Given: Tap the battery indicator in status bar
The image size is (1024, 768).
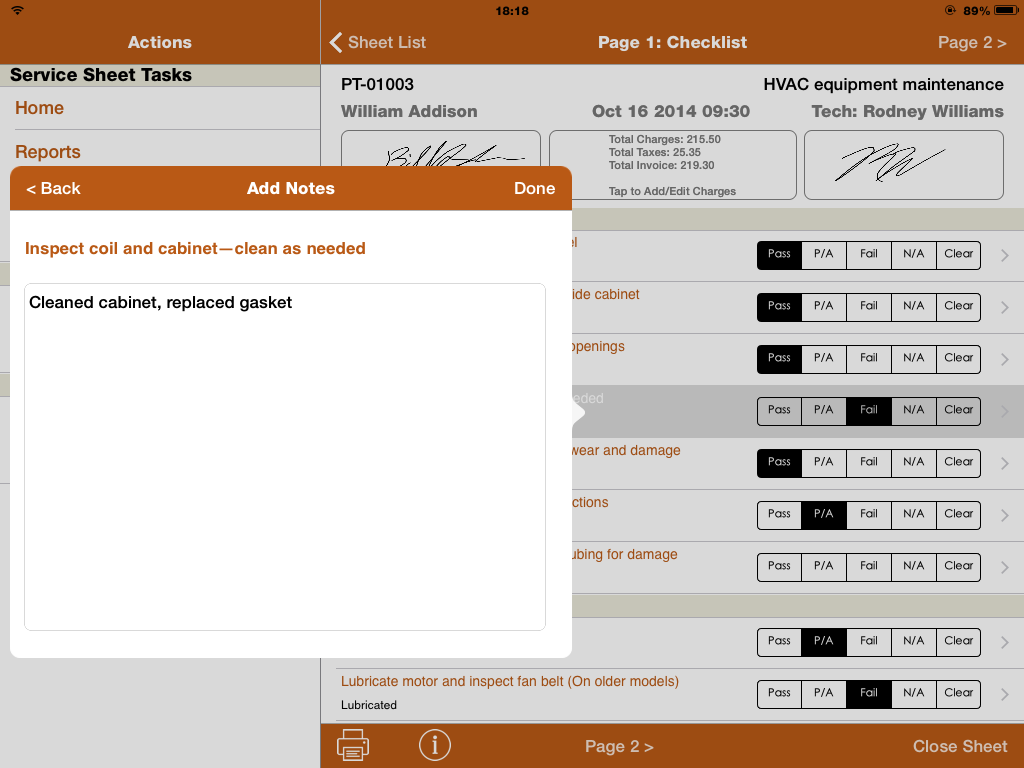Looking at the screenshot, I should tap(990, 10).
